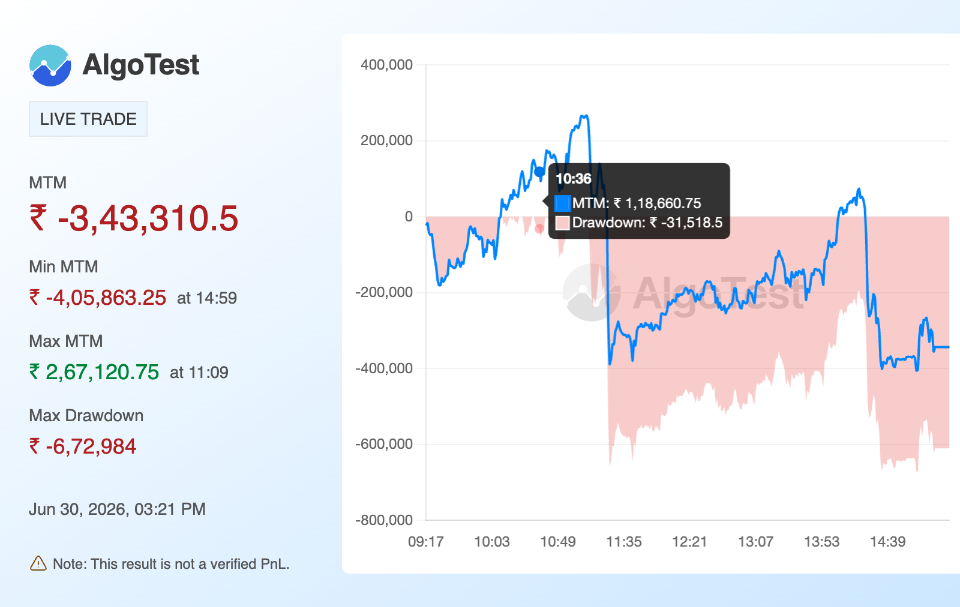The image size is (960, 607).
Task: Click the AlgoTest circular logo icon
Action: pyautogui.click(x=50, y=66)
